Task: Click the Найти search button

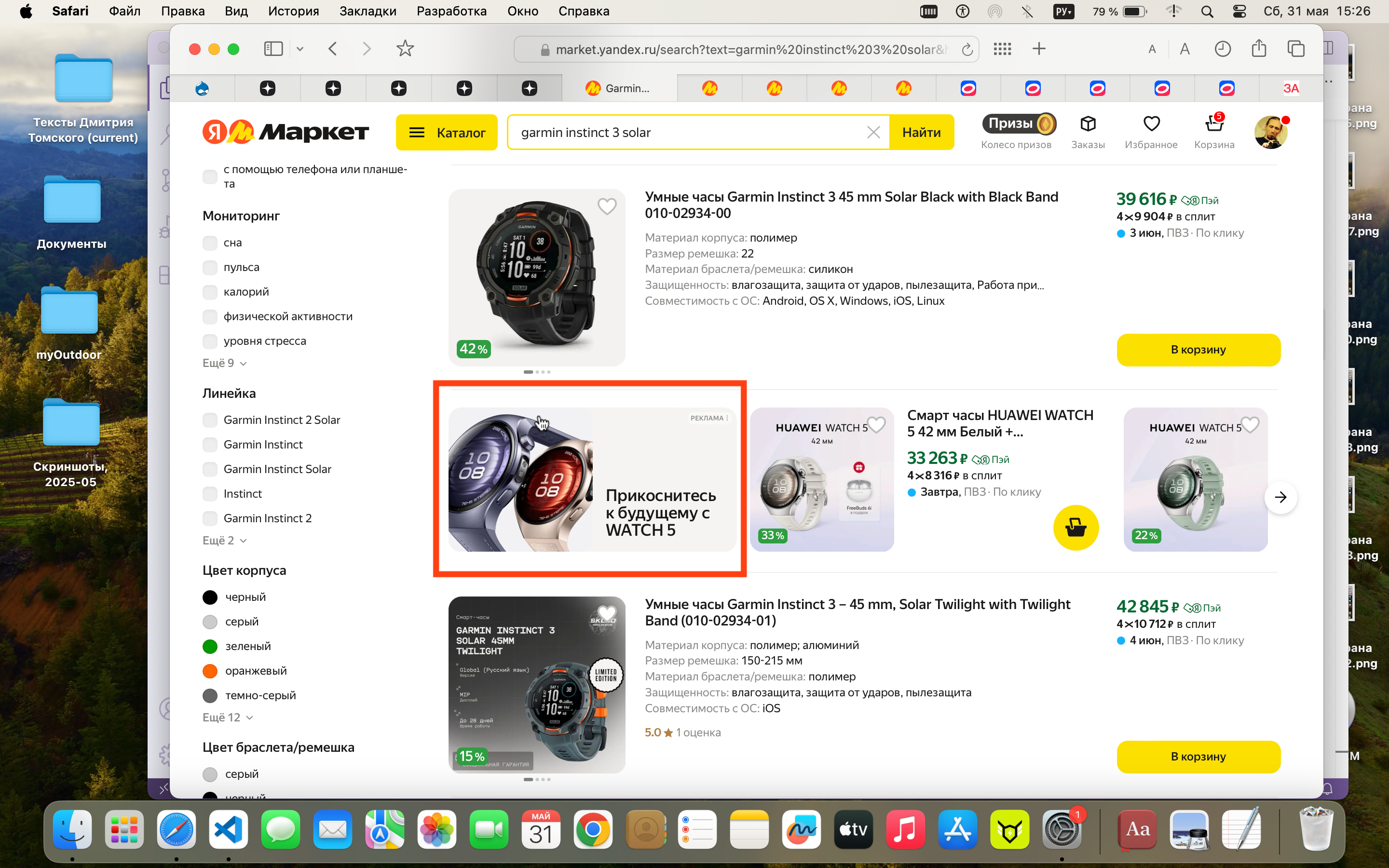Action: click(x=921, y=133)
